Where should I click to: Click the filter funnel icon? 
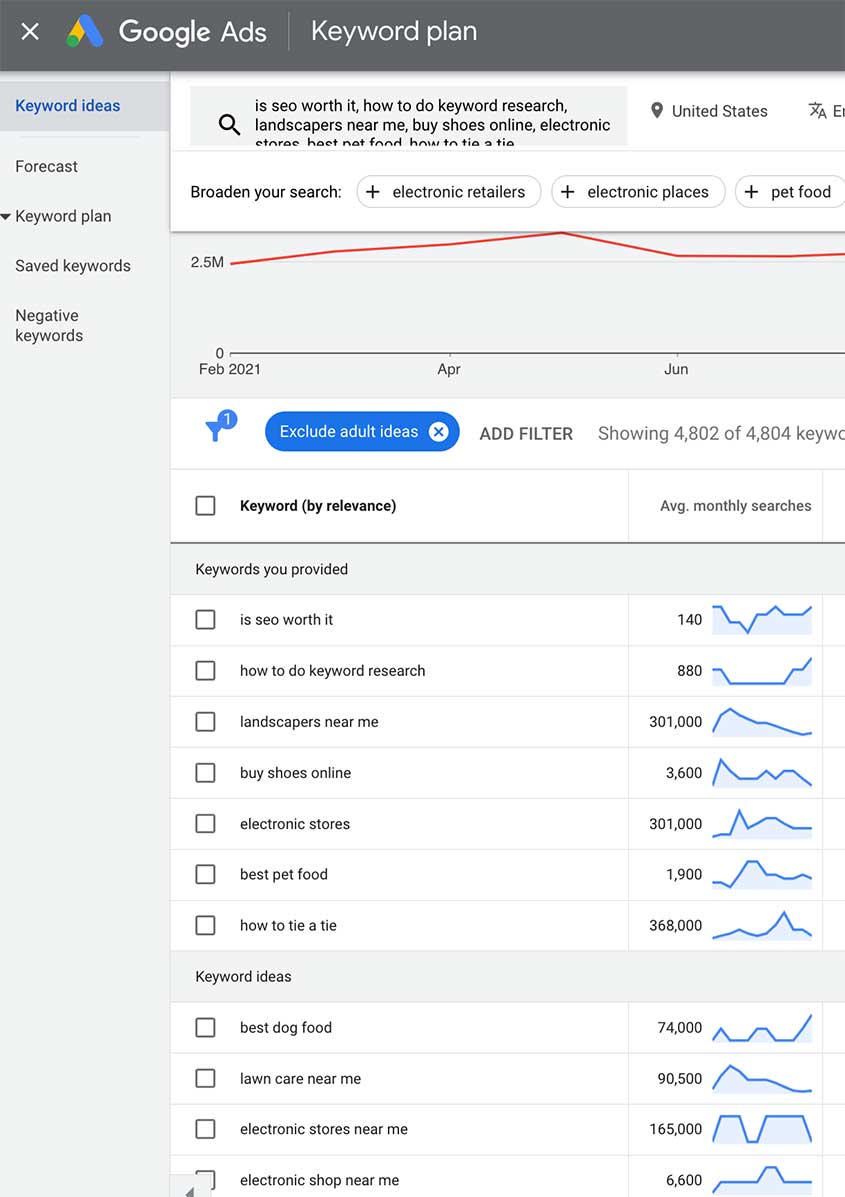(x=220, y=428)
